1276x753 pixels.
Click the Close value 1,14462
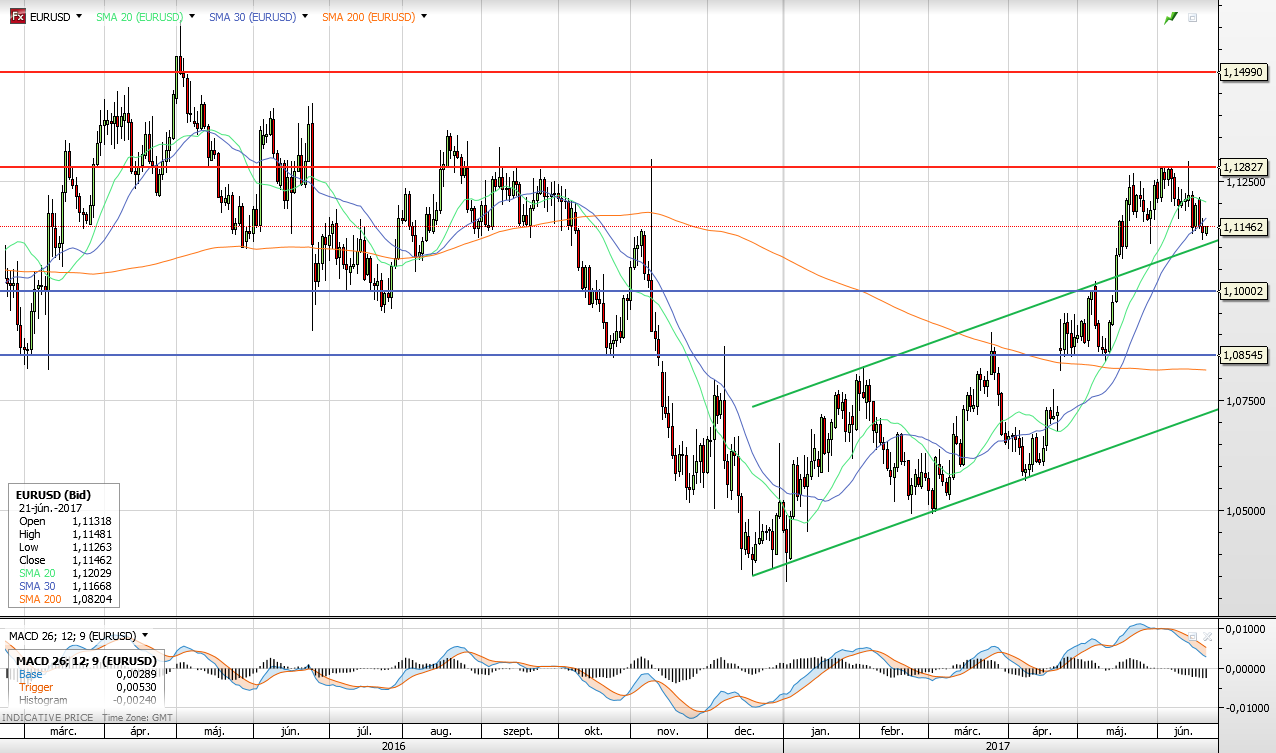tap(91, 560)
